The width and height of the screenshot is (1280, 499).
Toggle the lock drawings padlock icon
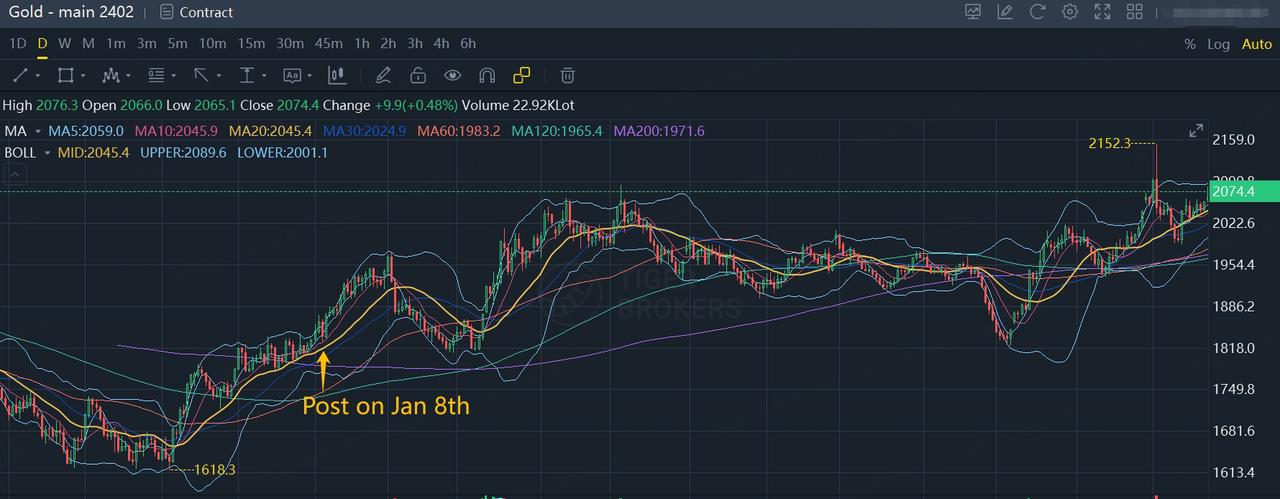(418, 75)
